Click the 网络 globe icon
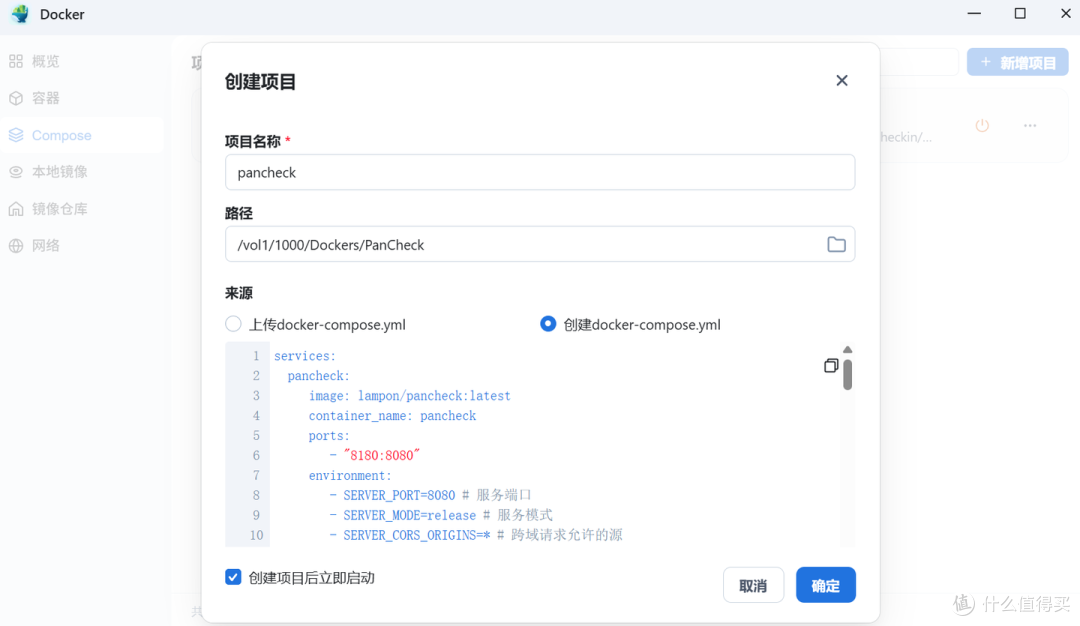This screenshot has height=626, width=1080. click(16, 246)
